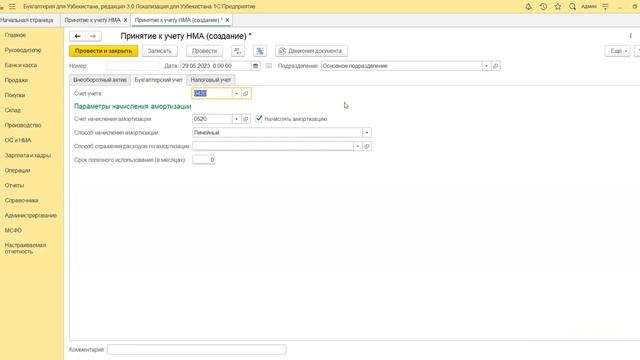Open the Еще dropdown button

pyautogui.click(x=618, y=51)
